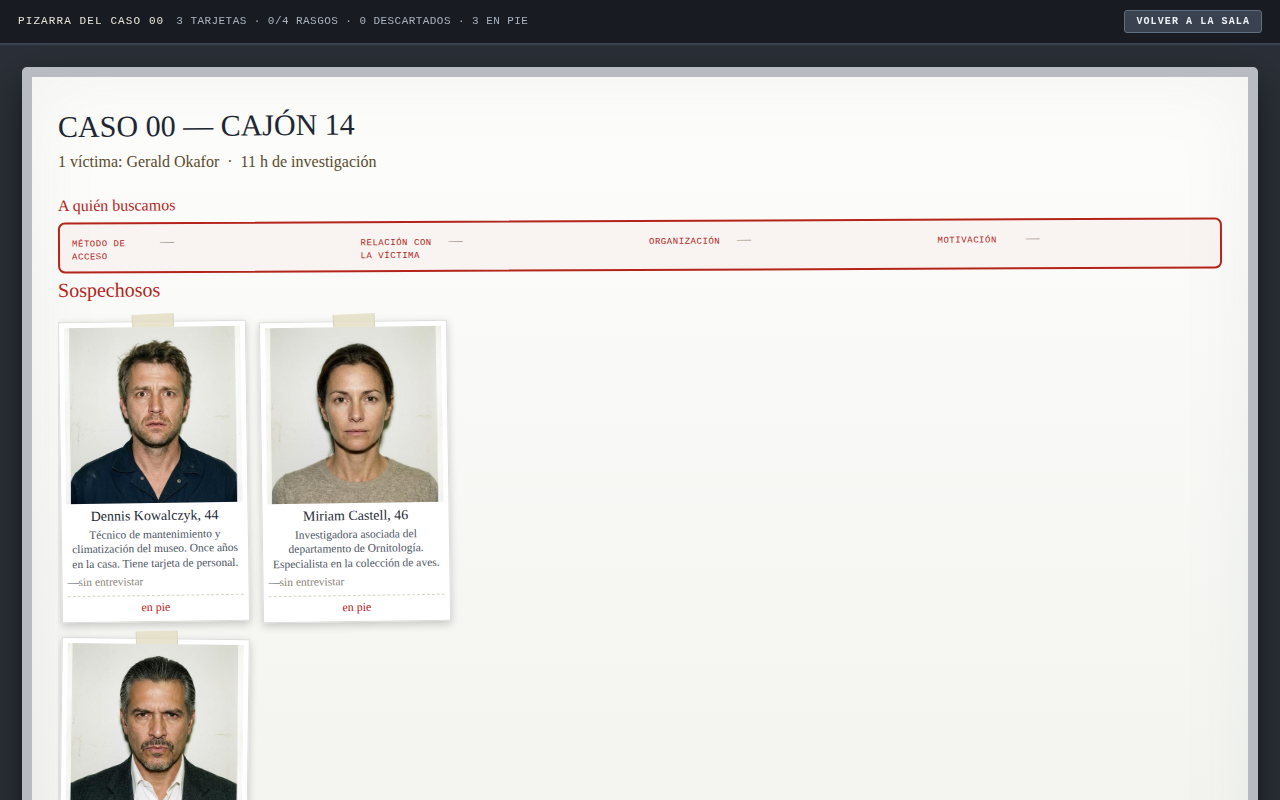Image resolution: width=1280 pixels, height=800 pixels.
Task: Click Miriam Castell's Ornitología description text
Action: [356, 548]
